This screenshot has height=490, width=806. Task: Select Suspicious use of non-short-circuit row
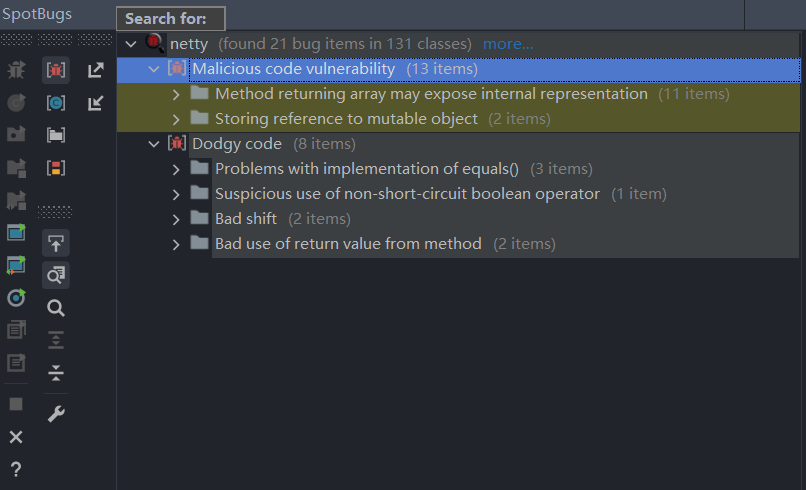click(459, 194)
